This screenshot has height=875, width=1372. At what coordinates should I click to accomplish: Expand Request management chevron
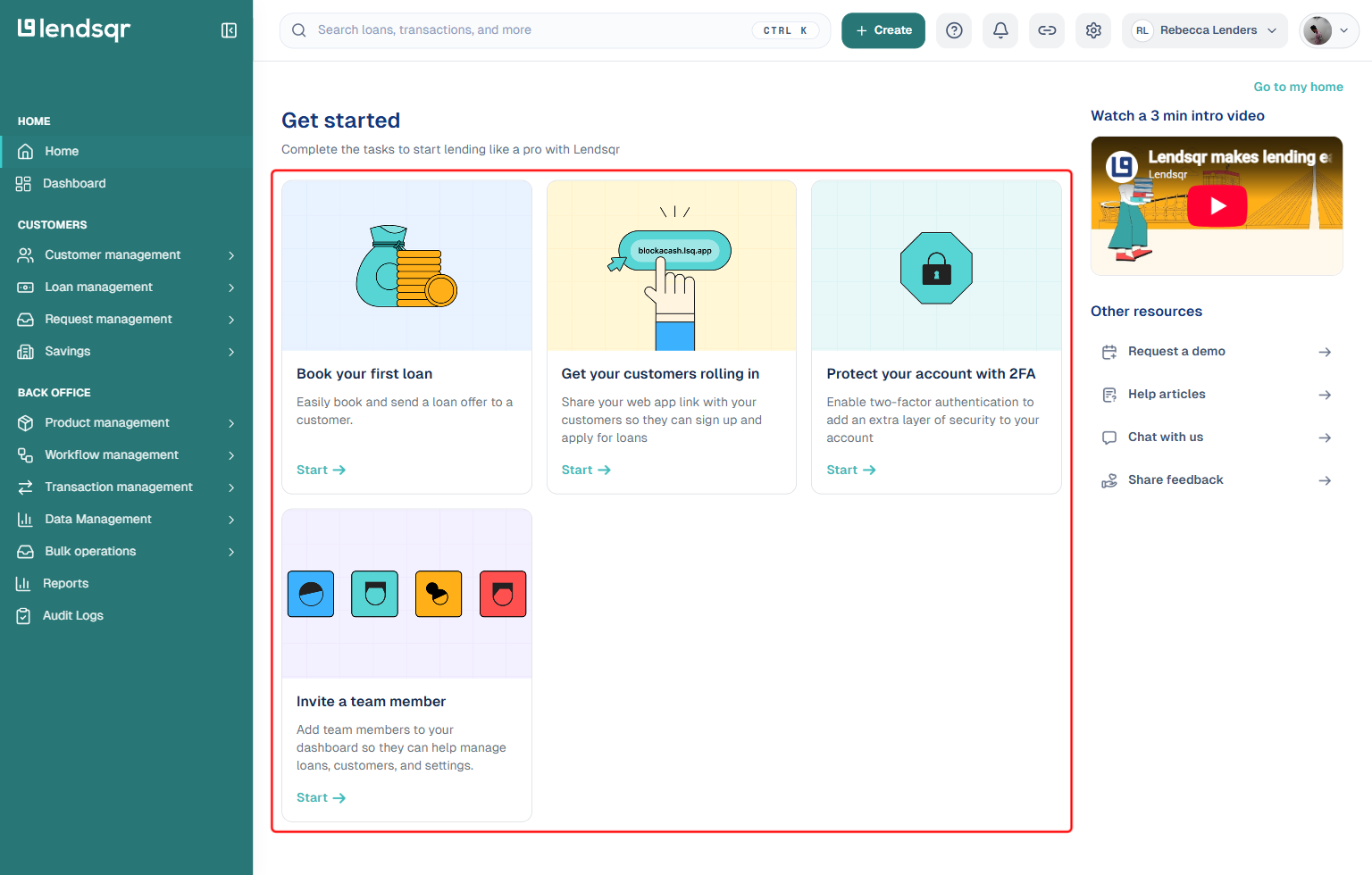coord(231,320)
